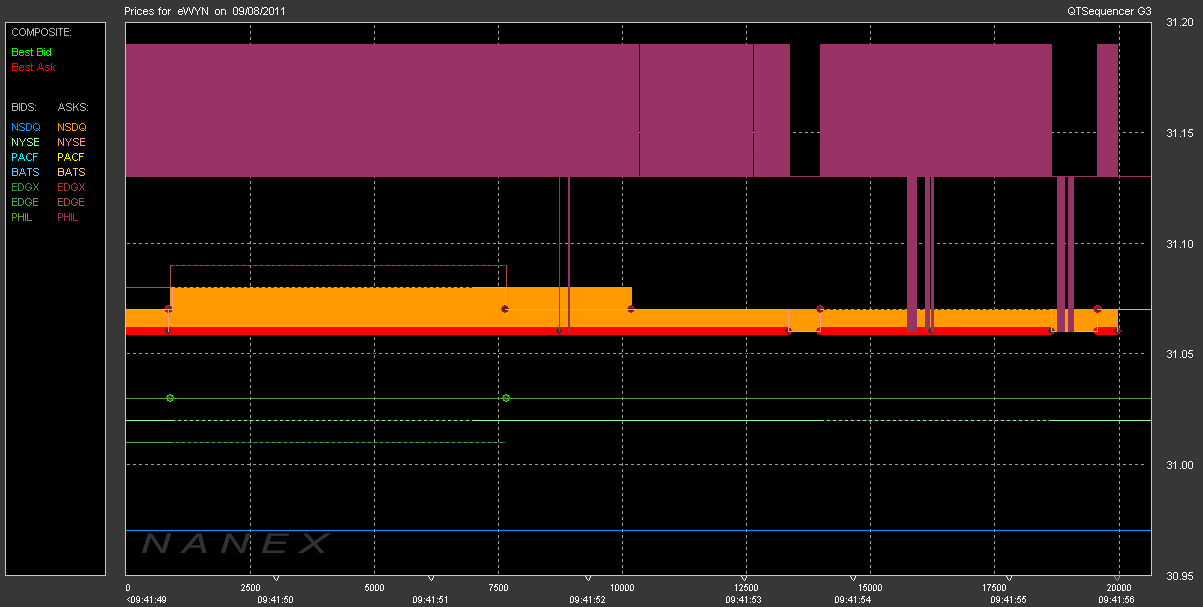Click the green 'Best Bid' legend entry
Viewport: 1203px width, 607px height.
point(32,51)
